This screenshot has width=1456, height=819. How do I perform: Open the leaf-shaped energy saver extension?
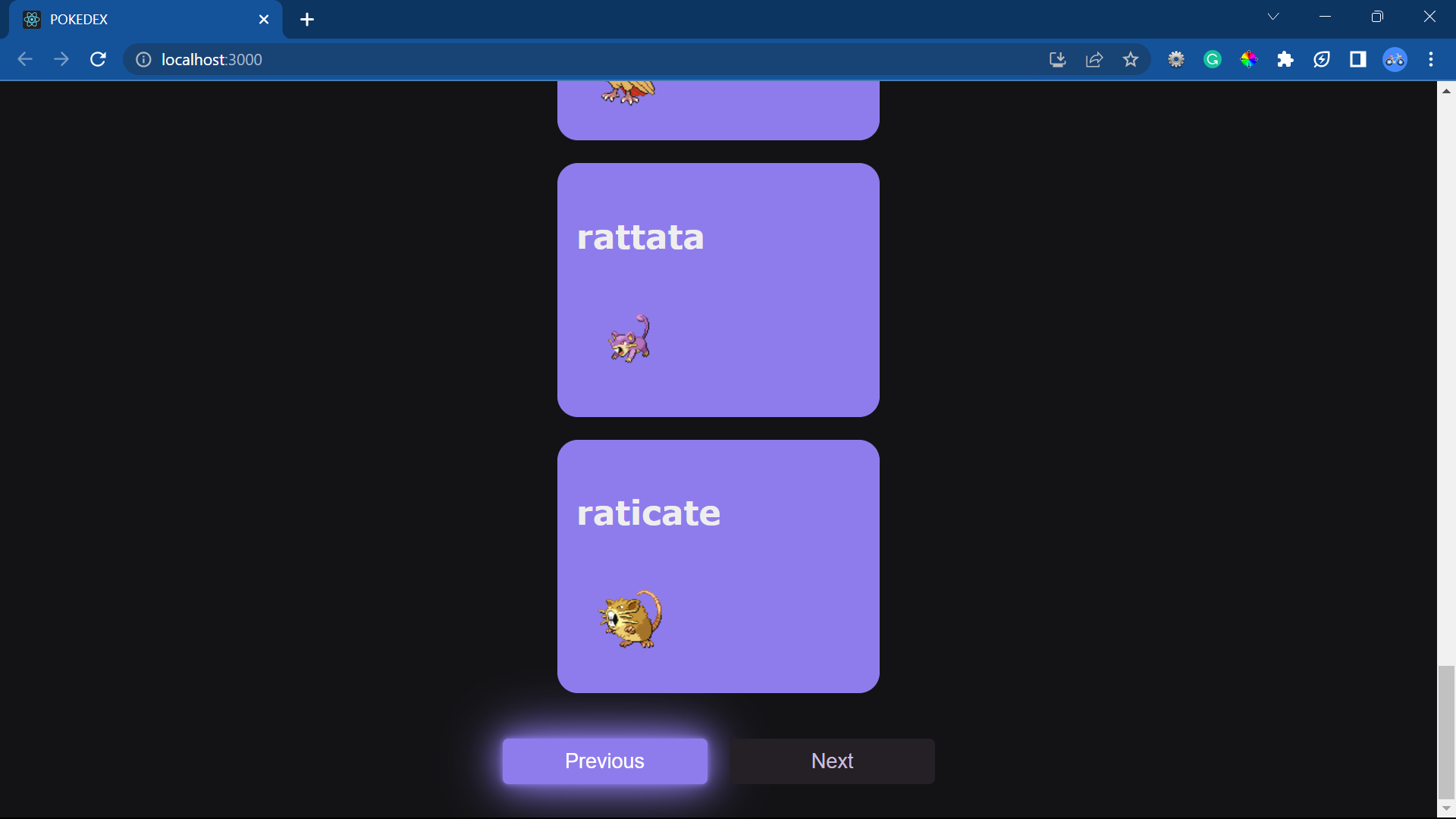[1321, 59]
